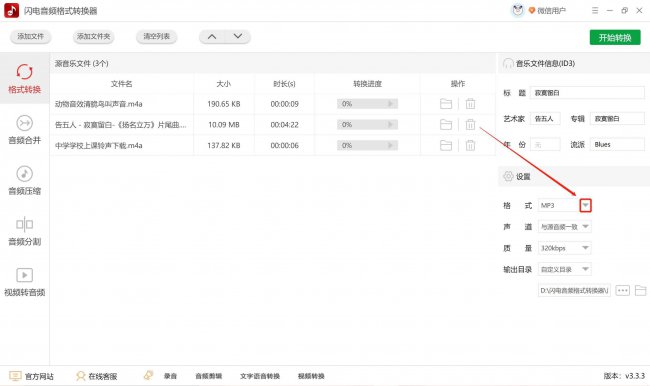650x386 pixels.
Task: Expand the 质量 320kbps dropdown
Action: tap(585, 248)
